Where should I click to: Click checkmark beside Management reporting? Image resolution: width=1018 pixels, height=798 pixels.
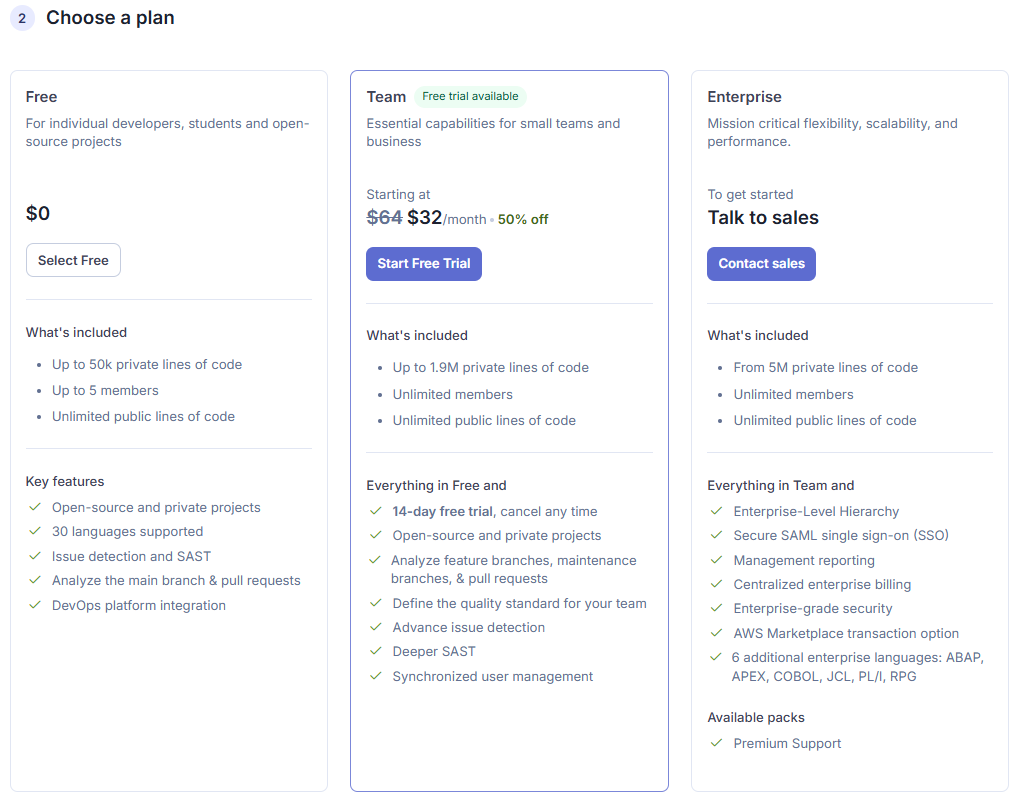pyautogui.click(x=716, y=560)
